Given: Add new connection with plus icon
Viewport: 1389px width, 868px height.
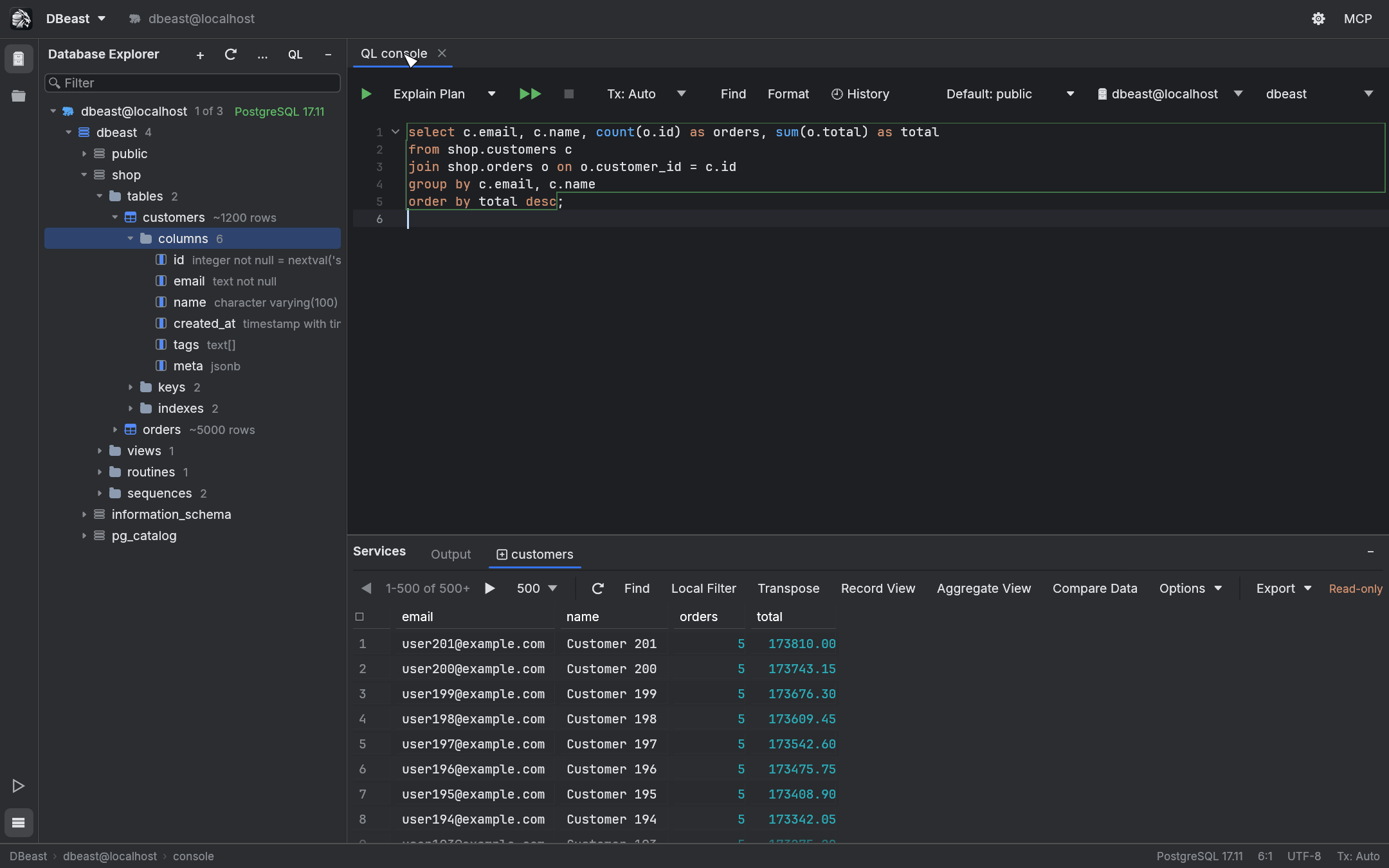Looking at the screenshot, I should (x=200, y=55).
